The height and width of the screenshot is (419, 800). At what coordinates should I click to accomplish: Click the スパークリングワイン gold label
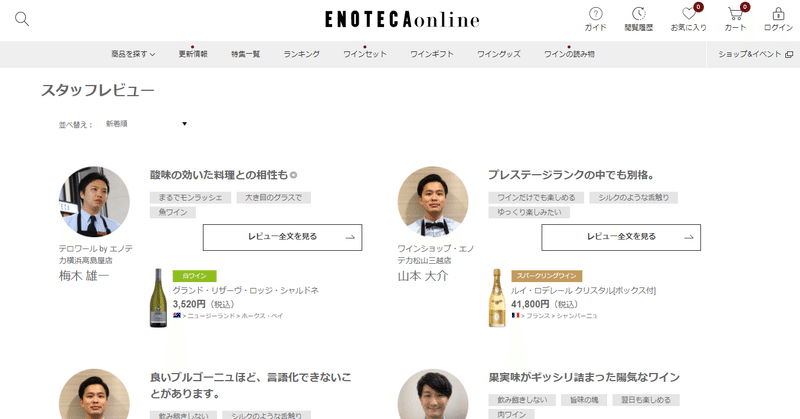pos(546,276)
